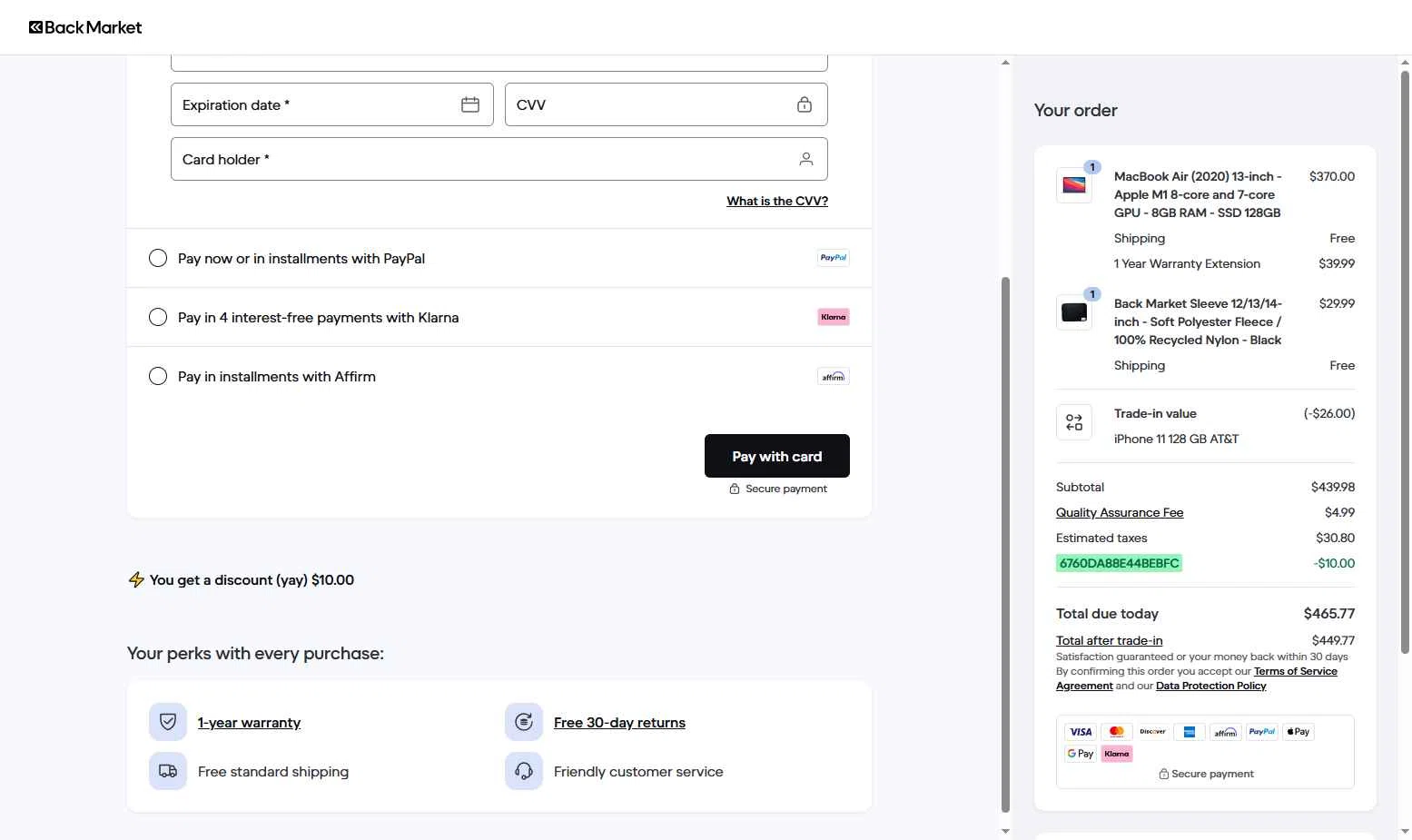Viewport: 1412px width, 840px height.
Task: Focus the Card holder field
Action: click(499, 159)
